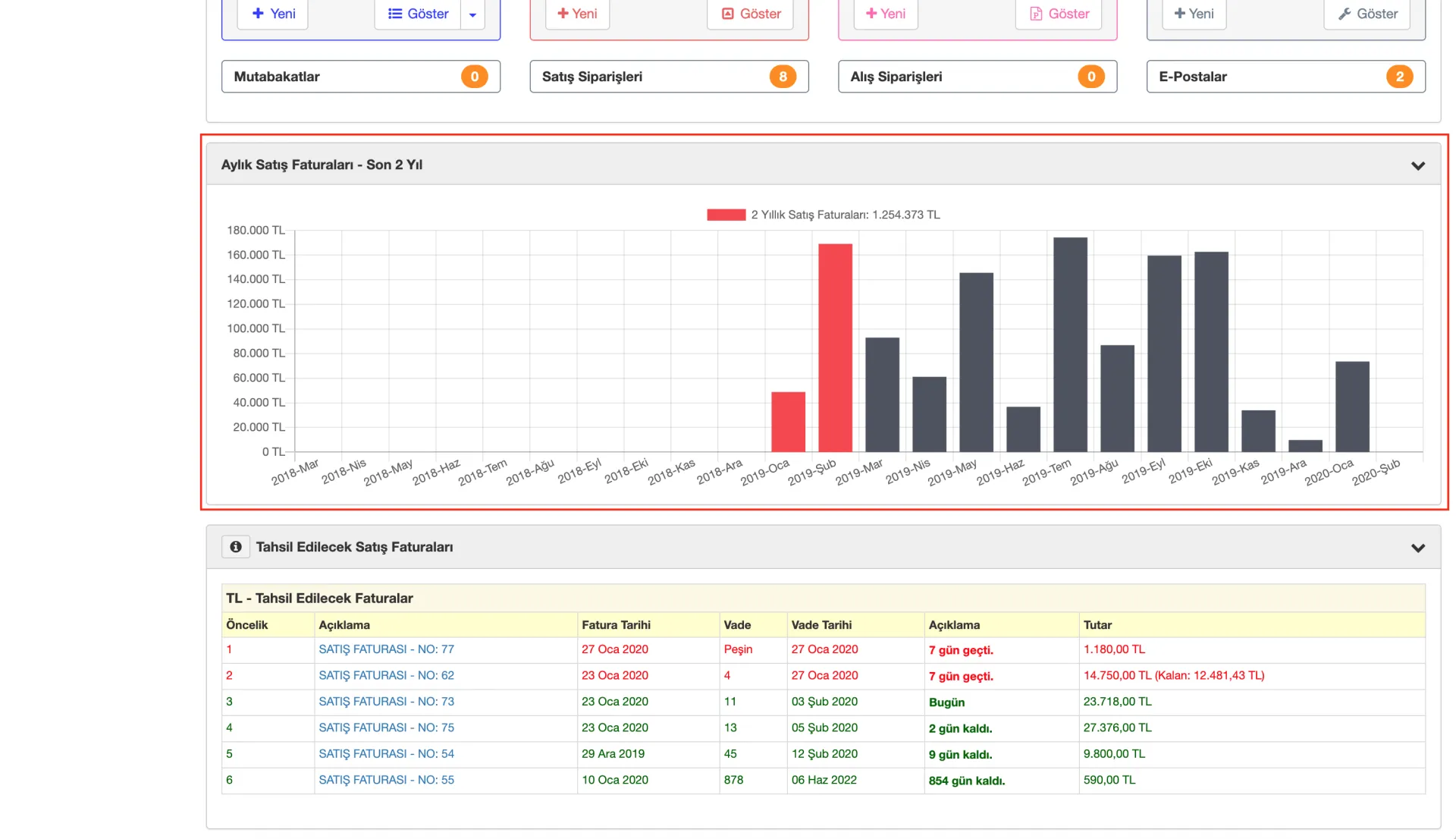1456x839 pixels.
Task: Open SATIŞ FATURASI - NO: 75 link
Action: point(387,727)
